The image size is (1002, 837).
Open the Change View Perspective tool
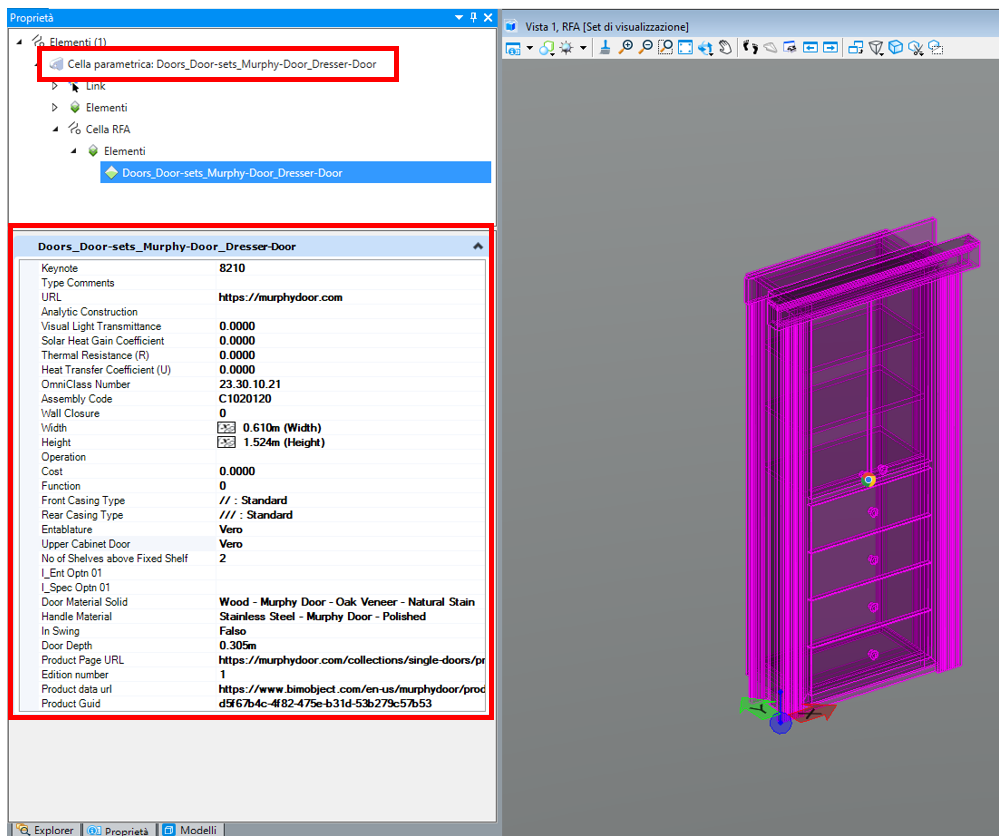(x=876, y=48)
